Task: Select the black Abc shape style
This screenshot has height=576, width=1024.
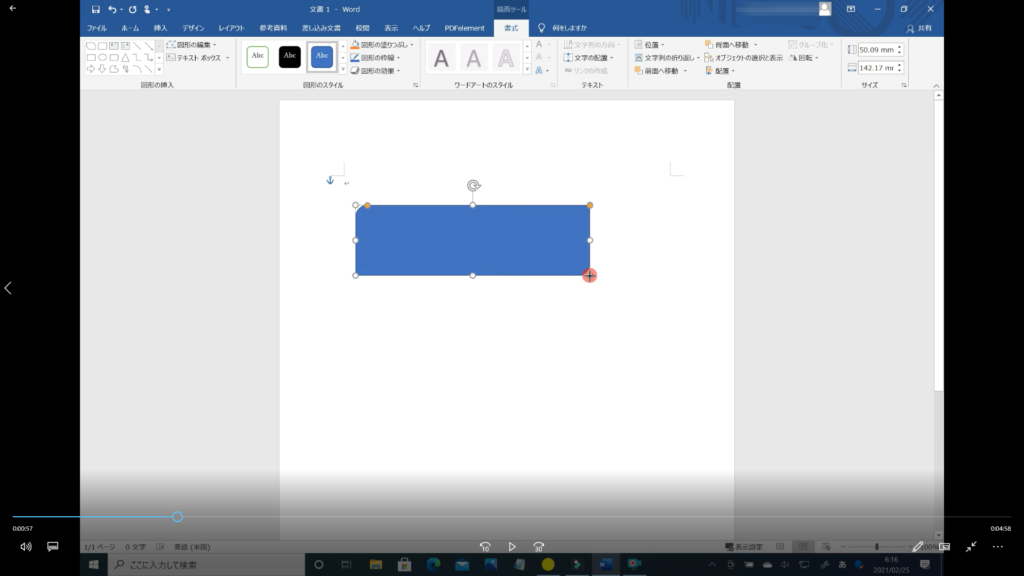Action: [290, 56]
